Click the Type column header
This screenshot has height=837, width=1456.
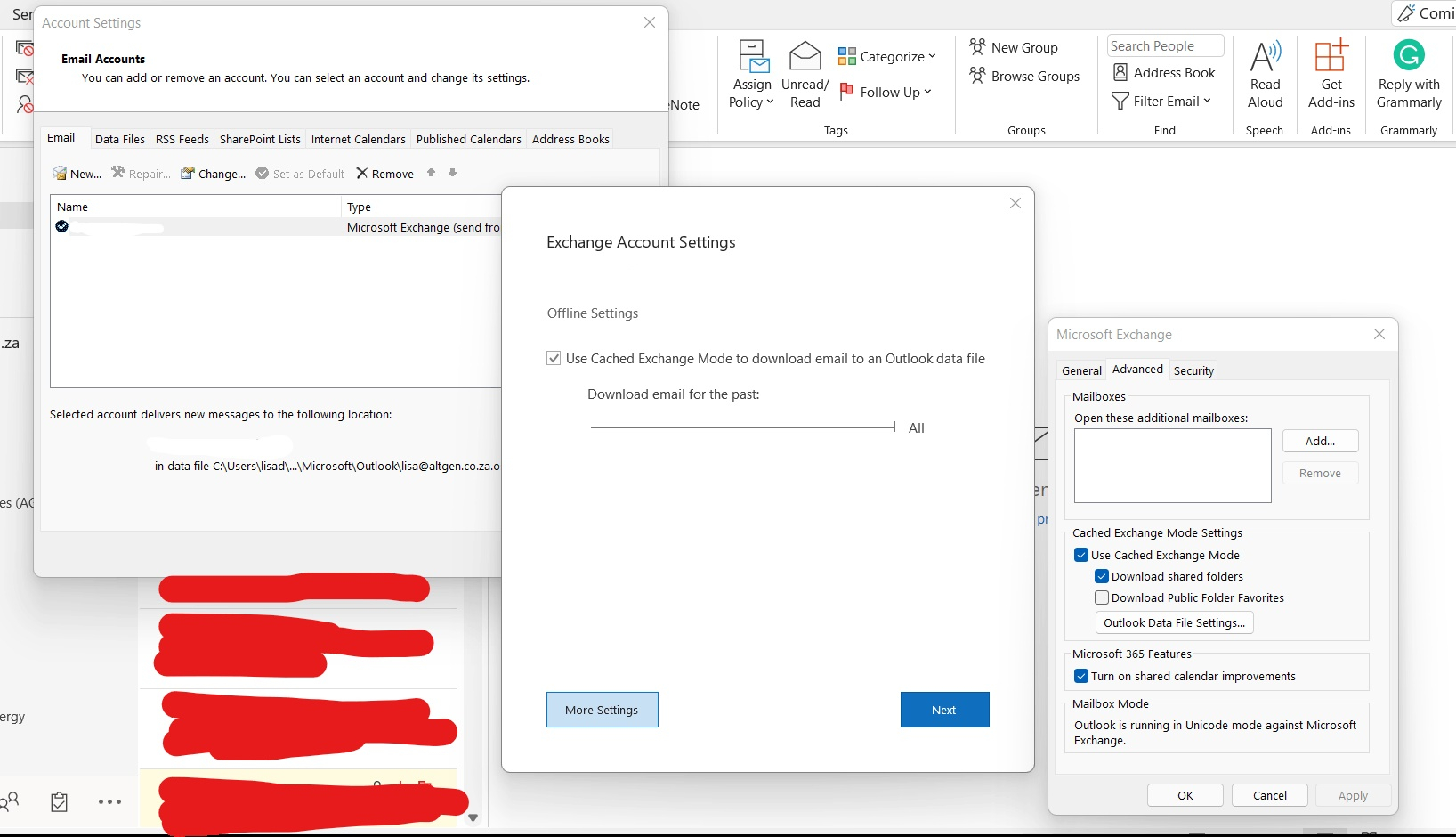coord(423,207)
